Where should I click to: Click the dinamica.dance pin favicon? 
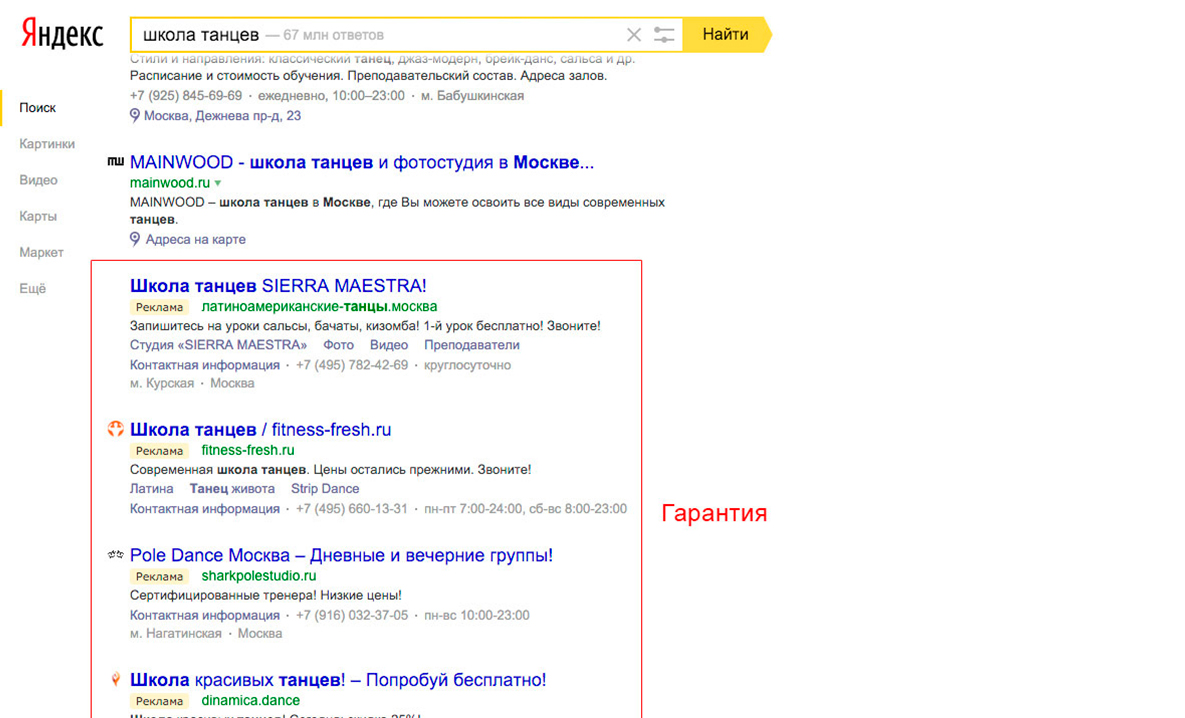116,680
